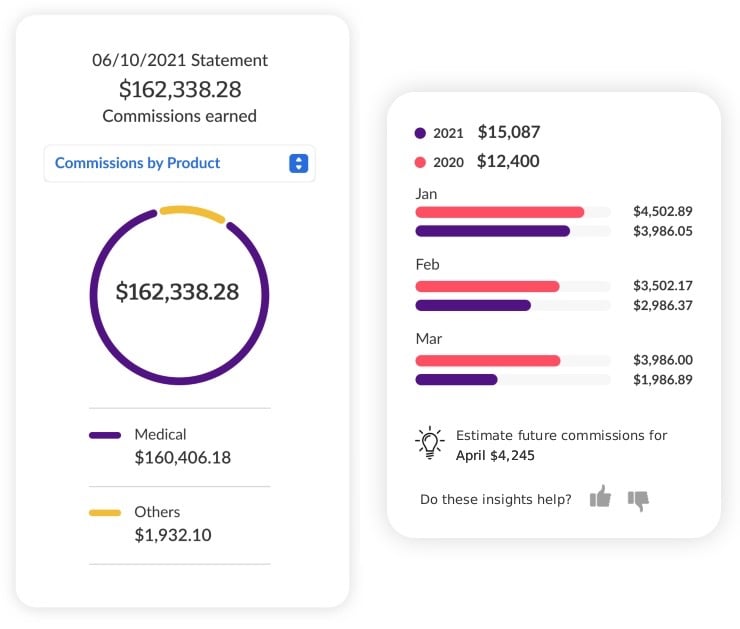Screen dimensions: 740x629
Task: Click the yellow Others legend swatch
Action: (x=105, y=513)
